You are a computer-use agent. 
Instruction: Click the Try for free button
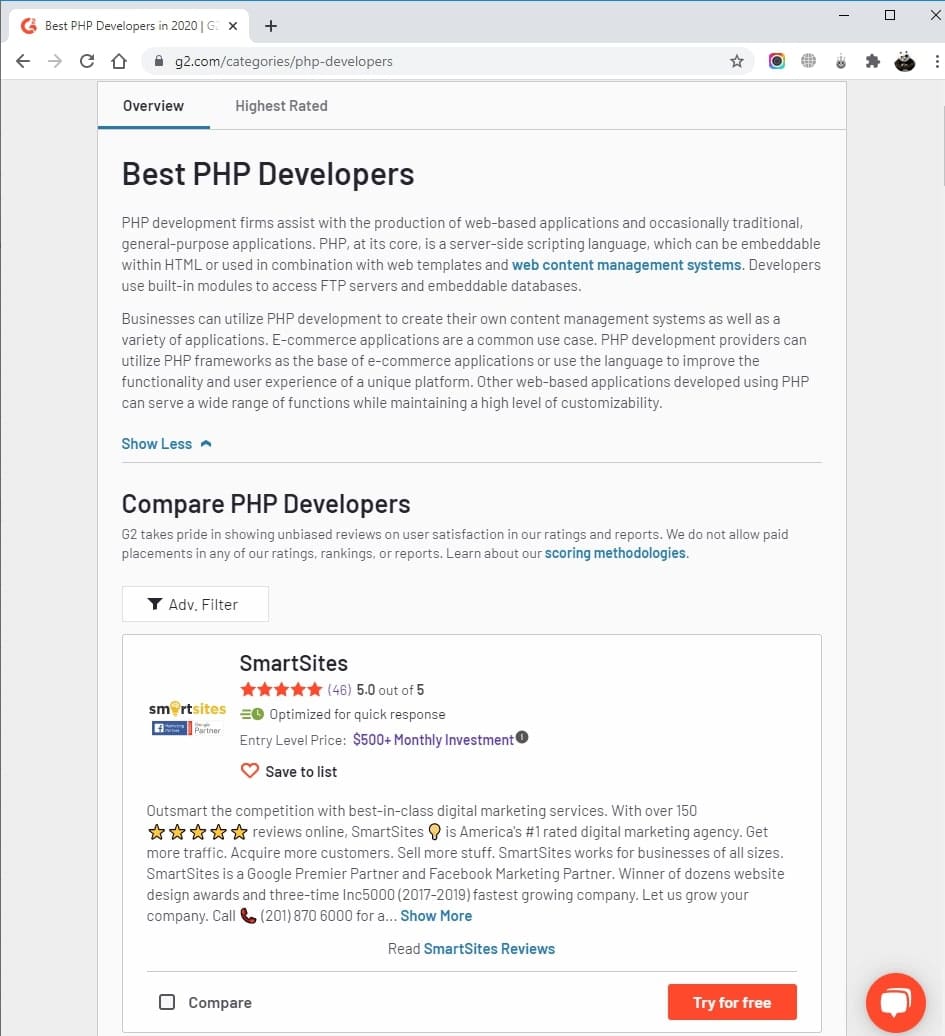[732, 1002]
